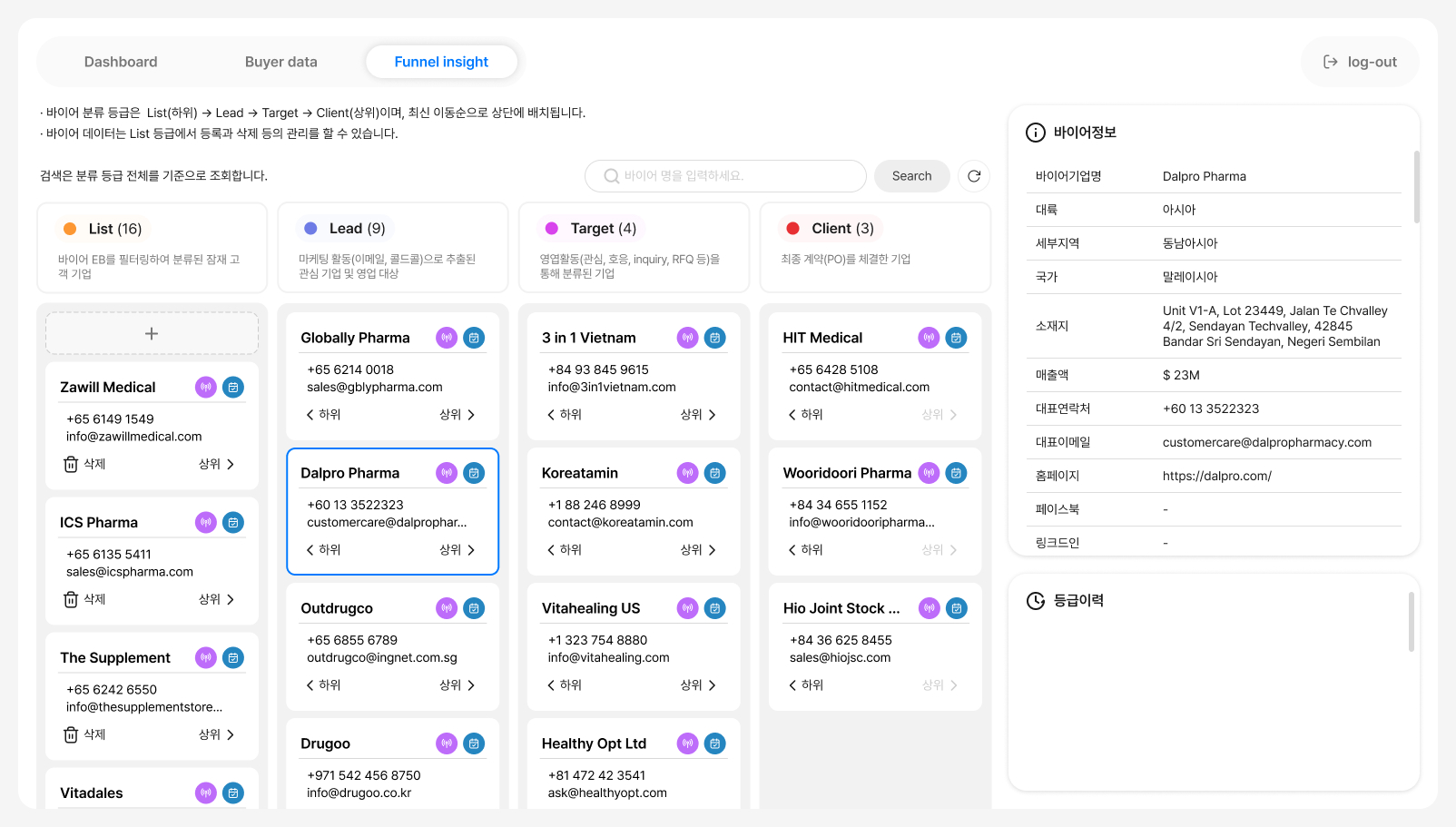Click Globally Pharma's purple broadcast icon

click(447, 338)
